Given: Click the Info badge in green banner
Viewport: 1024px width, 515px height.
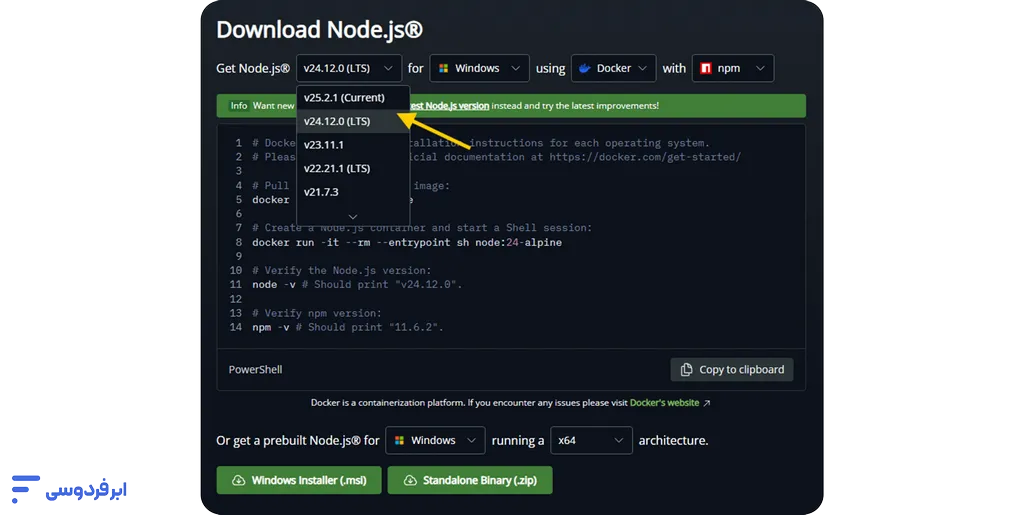Looking at the screenshot, I should [239, 106].
